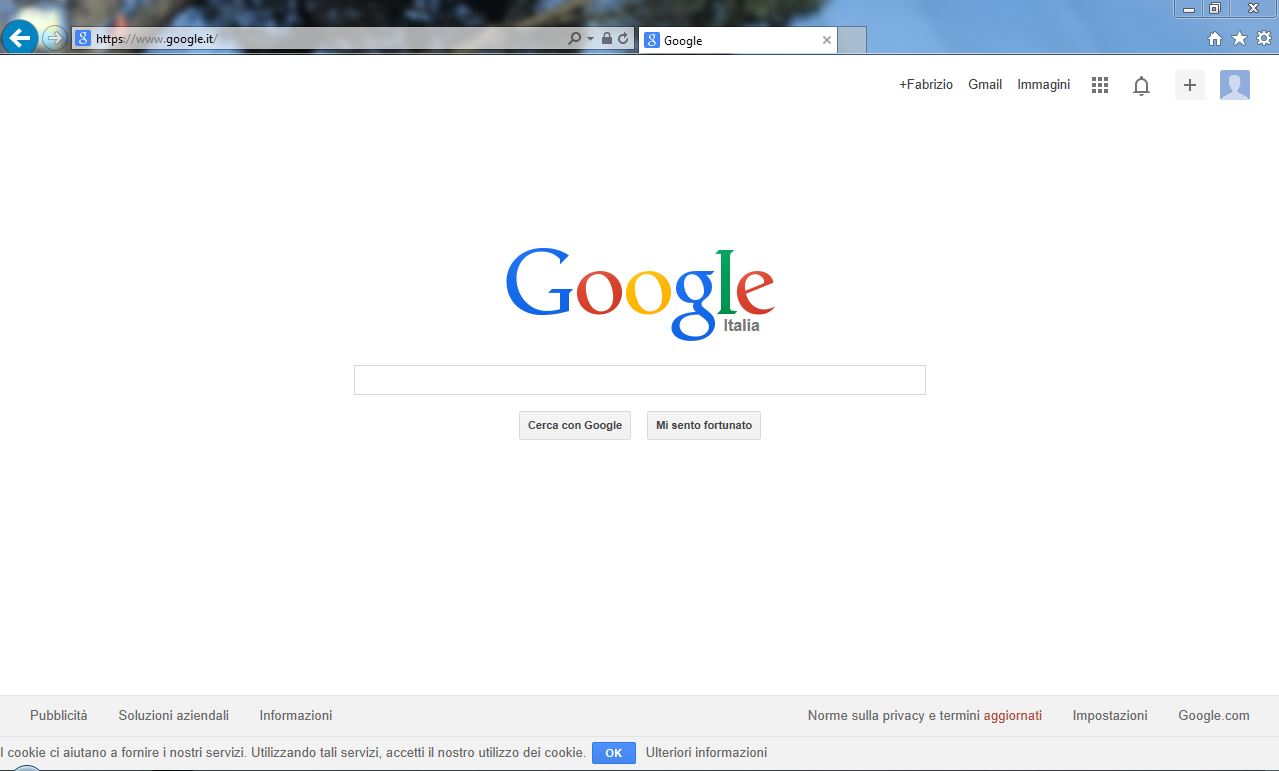Open the Soluzioni aziendali footer link
The image size is (1279, 771).
pyautogui.click(x=174, y=715)
